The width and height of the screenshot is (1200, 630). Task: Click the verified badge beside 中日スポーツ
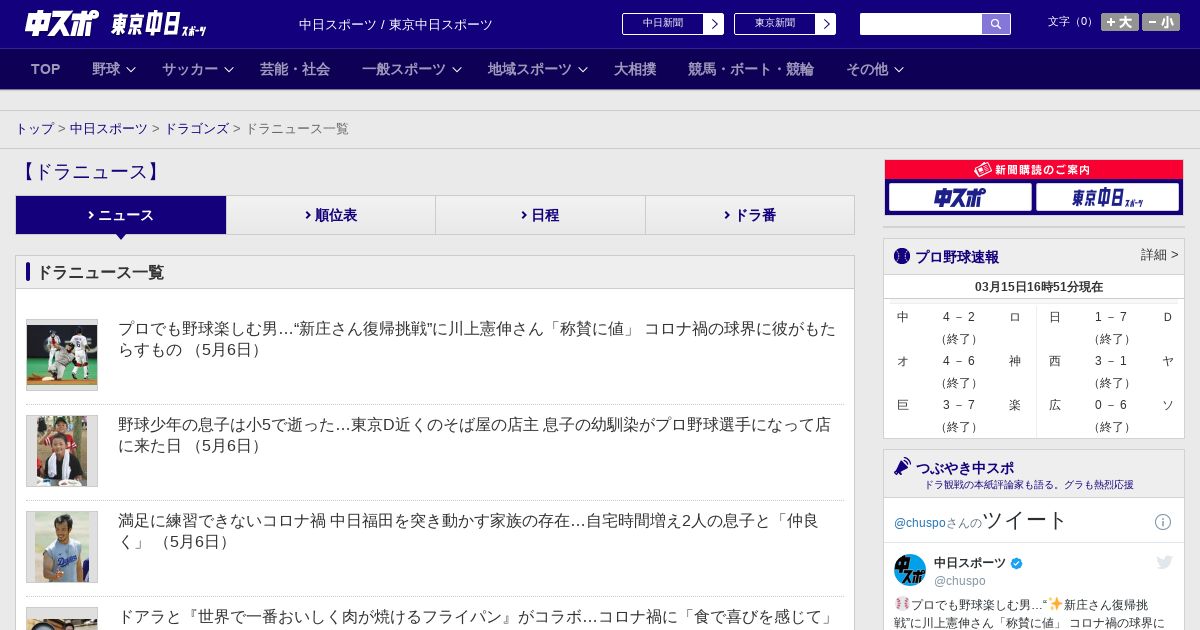[1017, 563]
